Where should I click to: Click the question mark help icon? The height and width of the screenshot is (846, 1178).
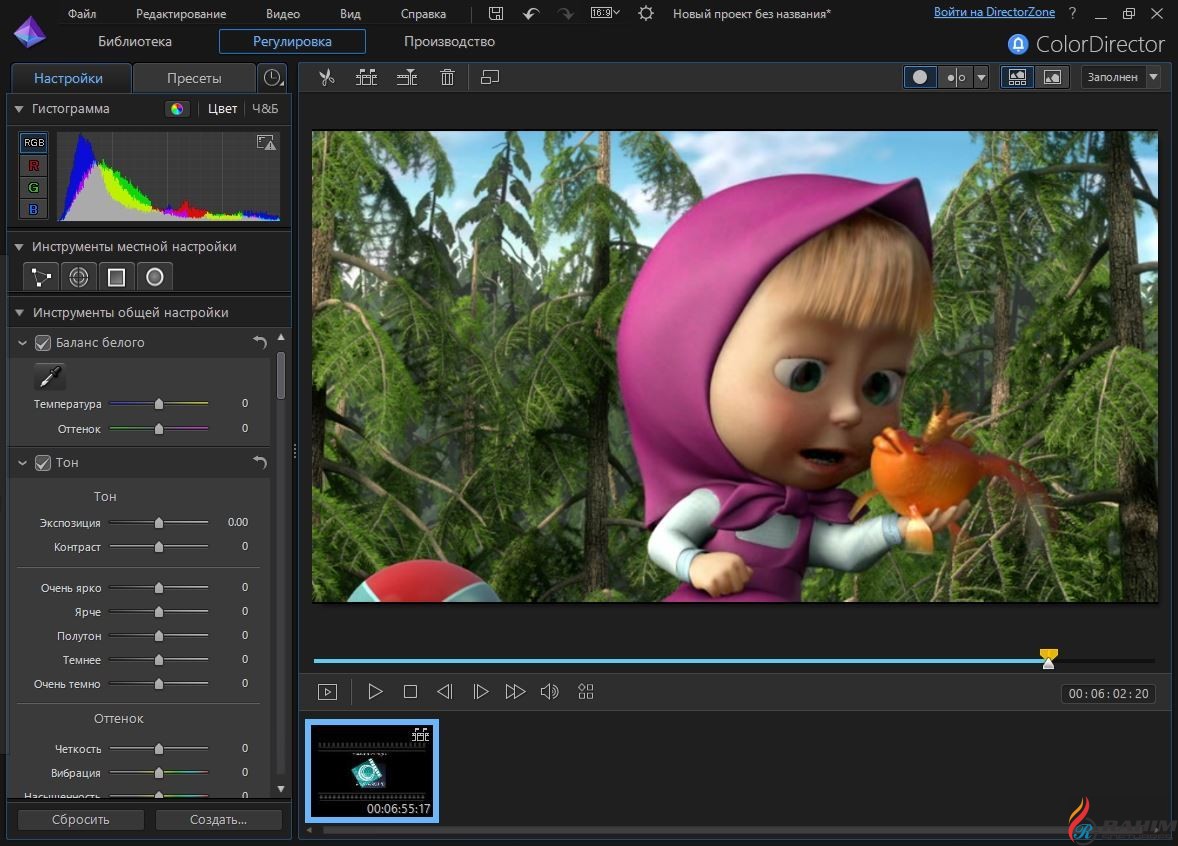[1073, 14]
